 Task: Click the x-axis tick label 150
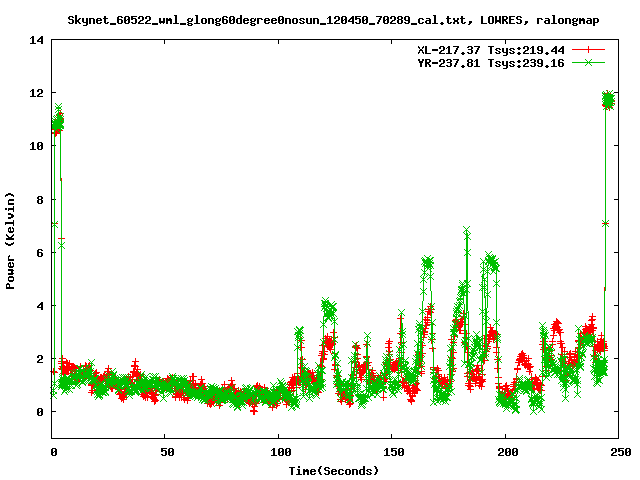point(394,452)
